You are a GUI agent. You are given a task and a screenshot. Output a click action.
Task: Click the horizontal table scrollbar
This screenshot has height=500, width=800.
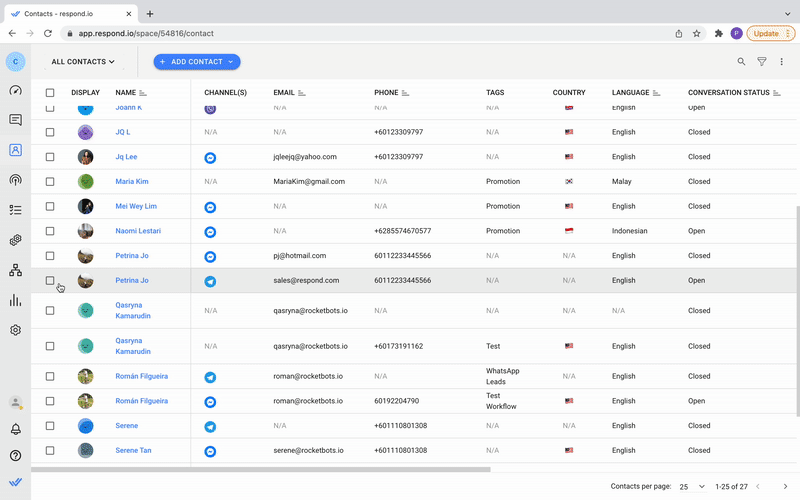(261, 469)
